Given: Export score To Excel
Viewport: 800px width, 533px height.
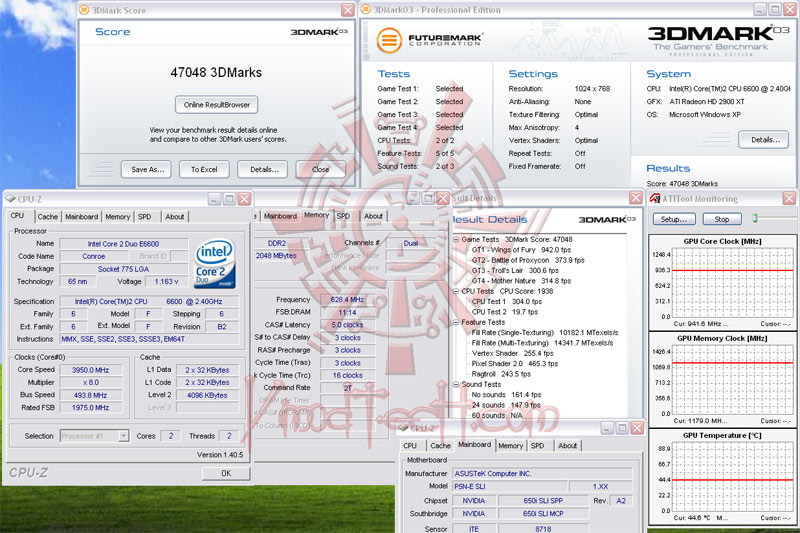Looking at the screenshot, I should click(x=204, y=169).
